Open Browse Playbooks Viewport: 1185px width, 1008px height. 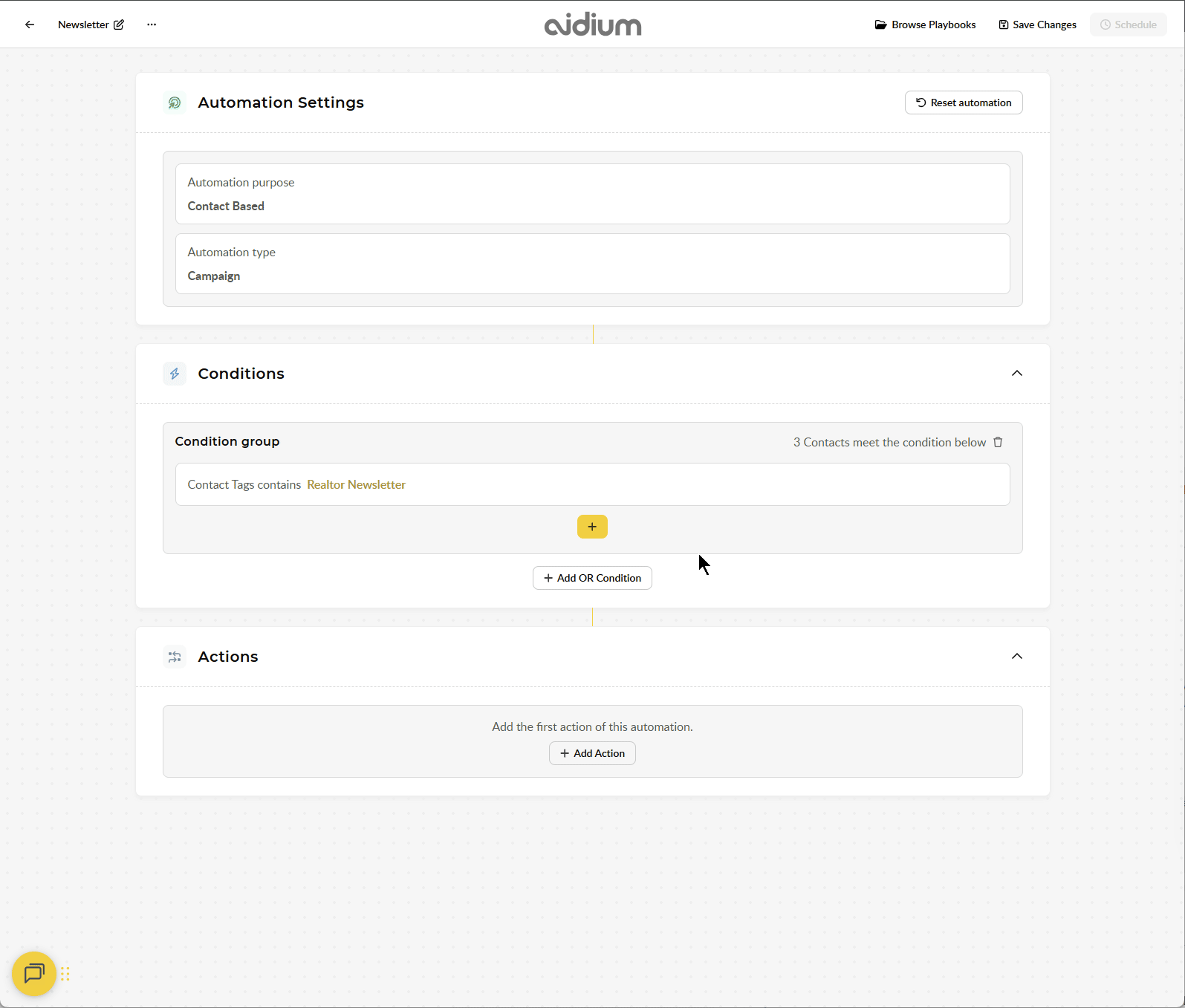(x=925, y=25)
